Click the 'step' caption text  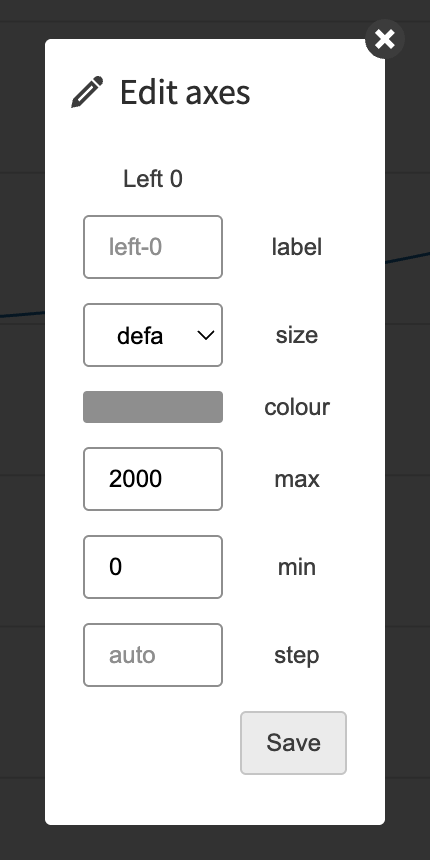(x=297, y=655)
